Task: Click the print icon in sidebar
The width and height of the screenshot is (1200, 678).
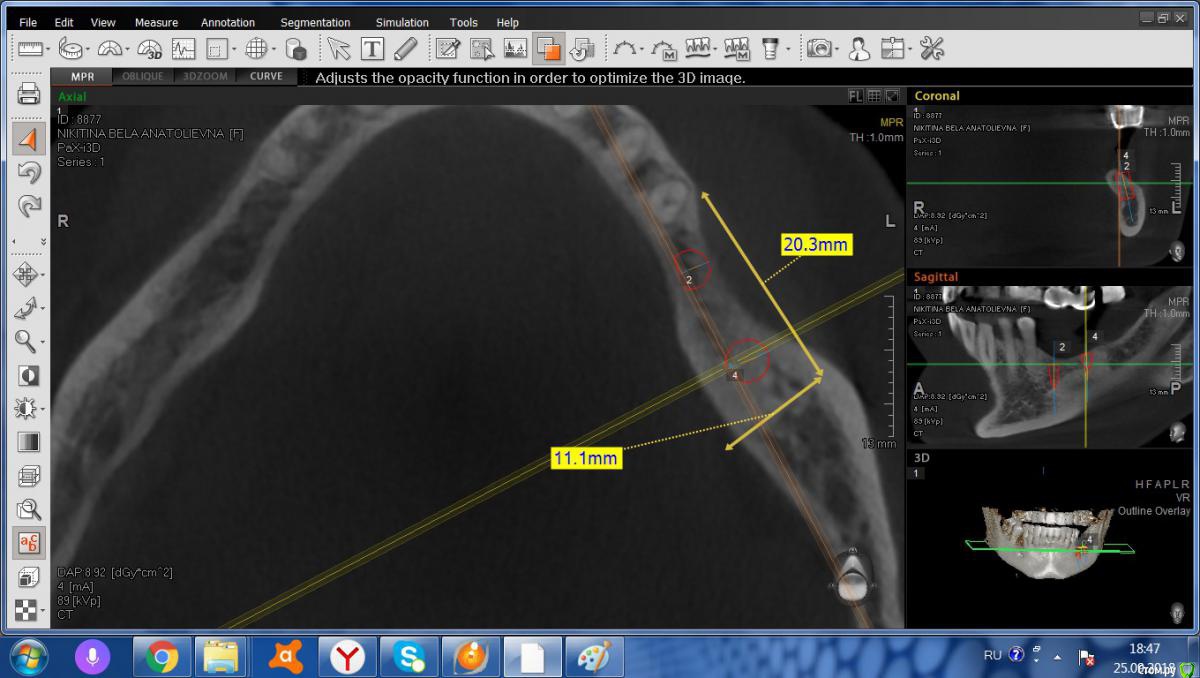Action: pos(29,94)
